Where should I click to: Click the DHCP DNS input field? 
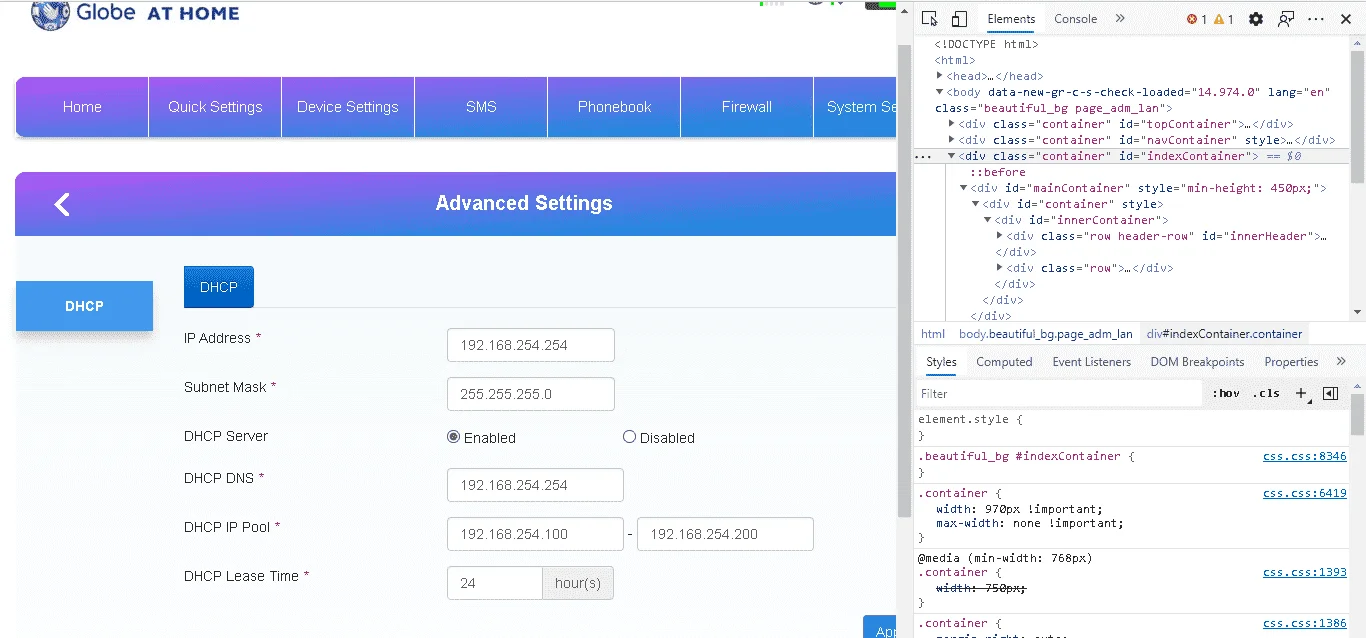click(x=535, y=485)
